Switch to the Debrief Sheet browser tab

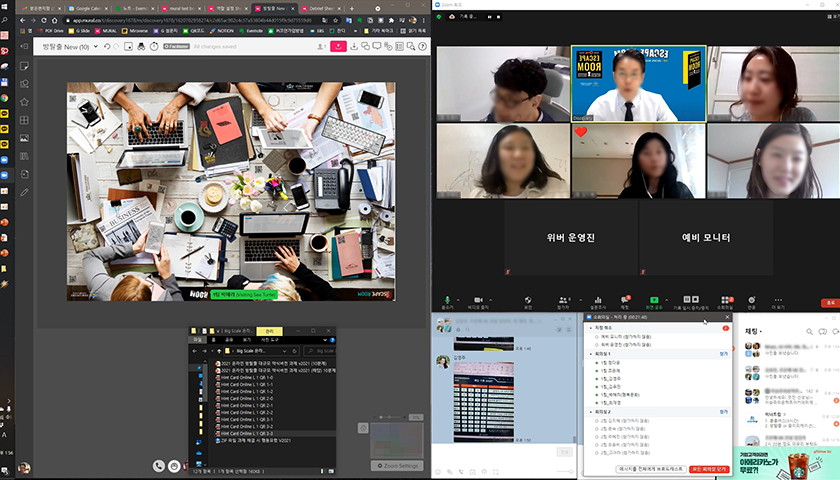point(320,9)
